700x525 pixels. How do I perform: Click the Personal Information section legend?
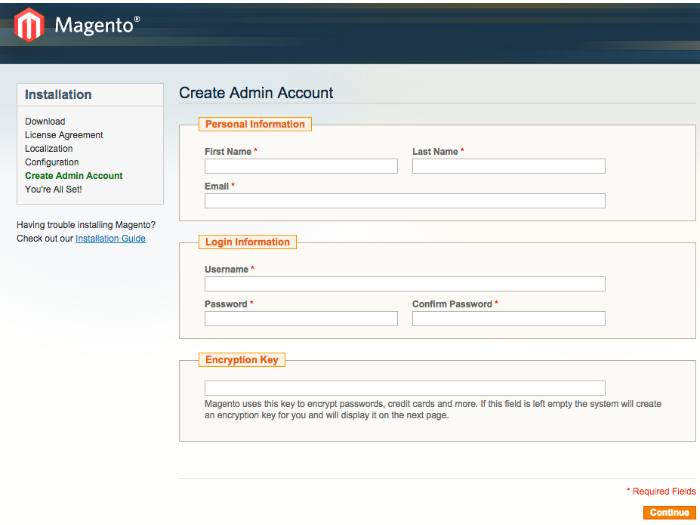(x=255, y=124)
